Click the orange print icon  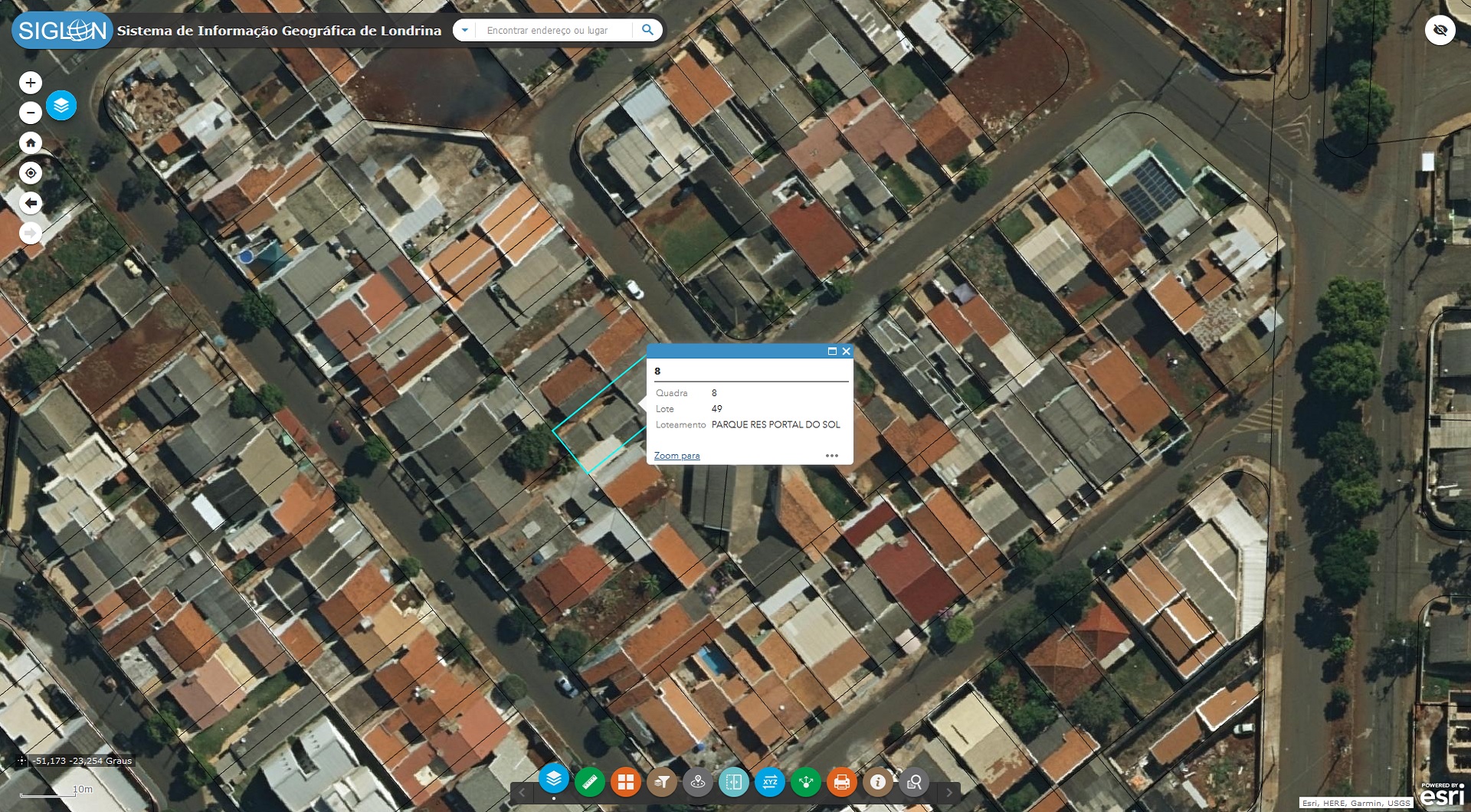point(842,781)
